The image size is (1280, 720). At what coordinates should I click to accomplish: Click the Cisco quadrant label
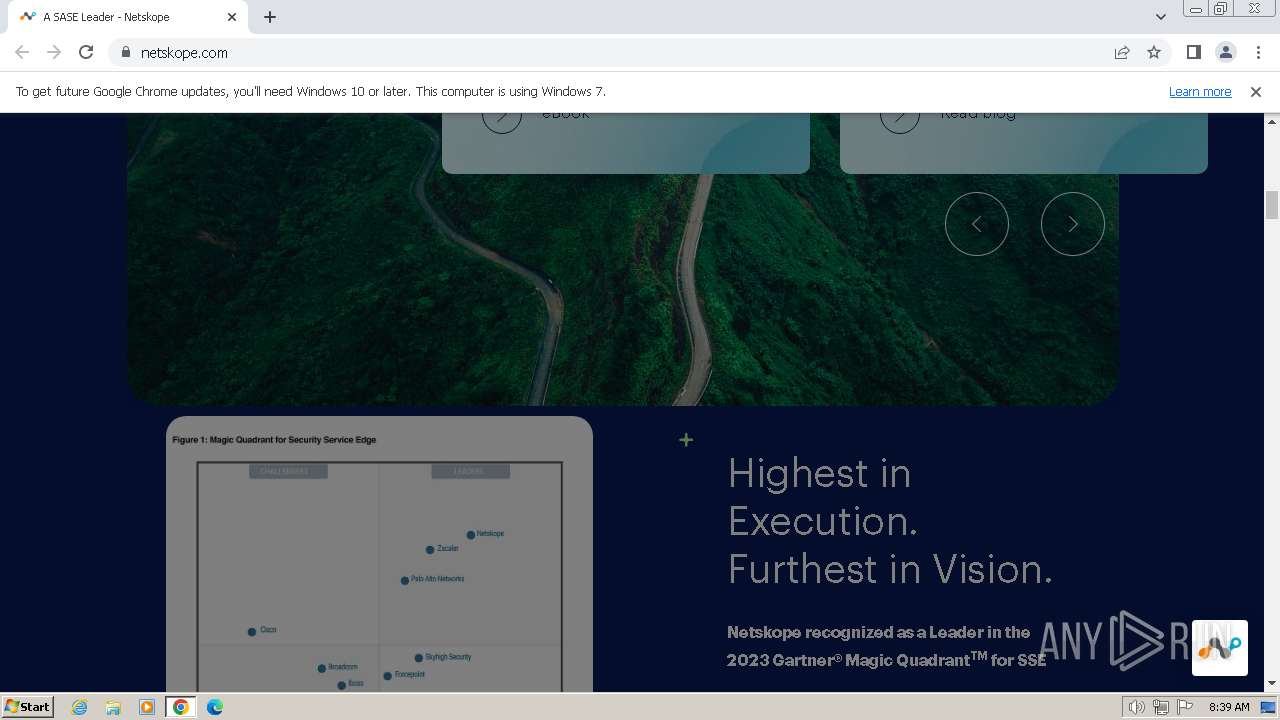268,630
